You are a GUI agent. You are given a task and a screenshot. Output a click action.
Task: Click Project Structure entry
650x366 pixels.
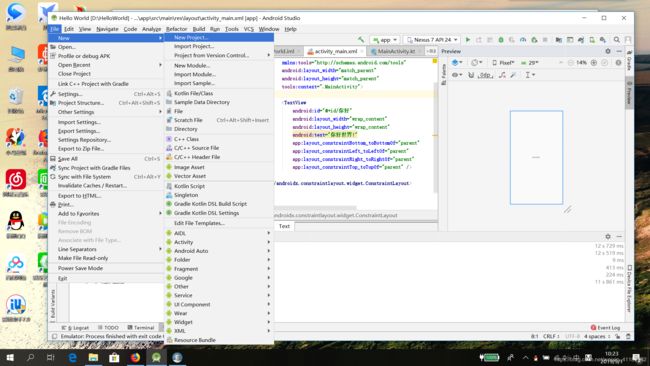106,103
